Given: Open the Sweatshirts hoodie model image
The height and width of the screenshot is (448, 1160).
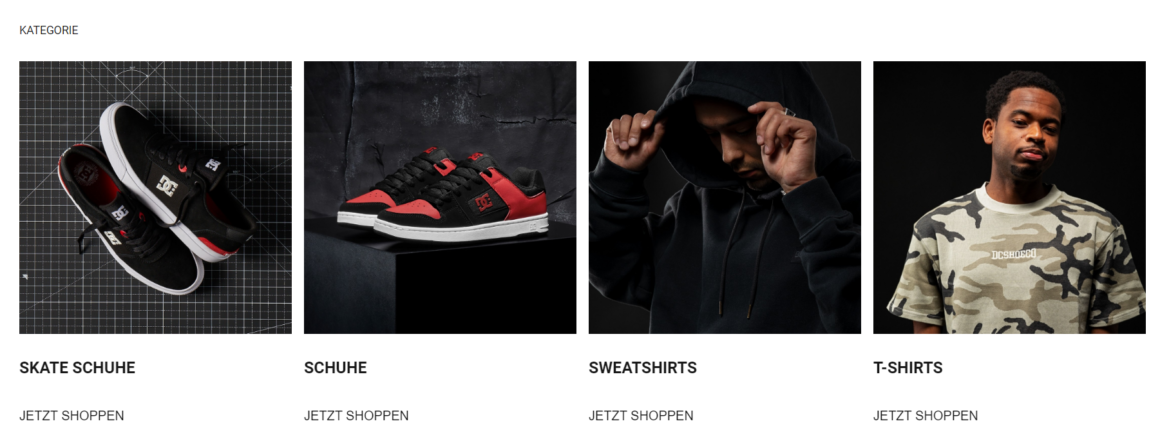Looking at the screenshot, I should (725, 197).
